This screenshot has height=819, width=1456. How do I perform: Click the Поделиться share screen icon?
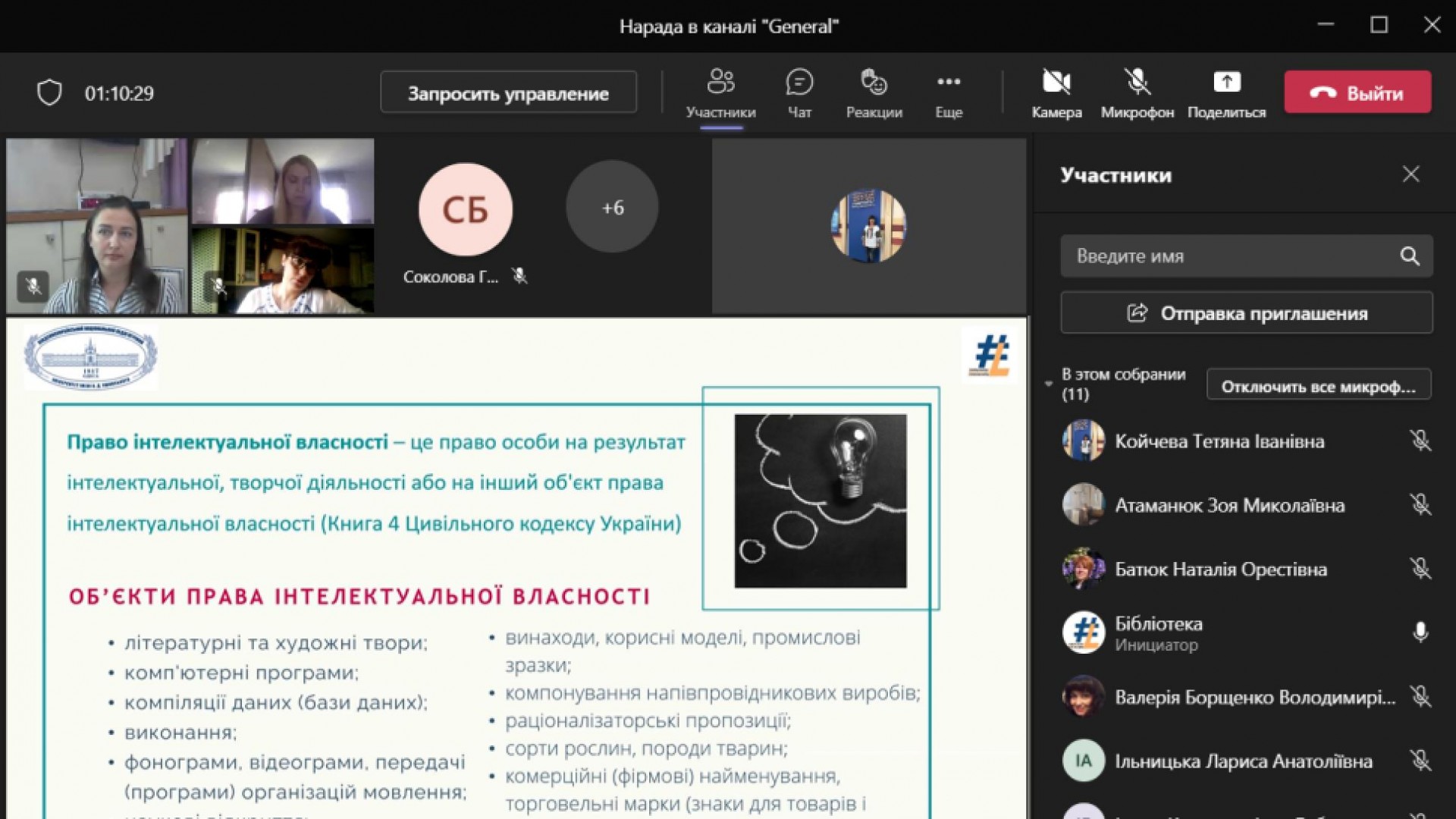[1226, 83]
